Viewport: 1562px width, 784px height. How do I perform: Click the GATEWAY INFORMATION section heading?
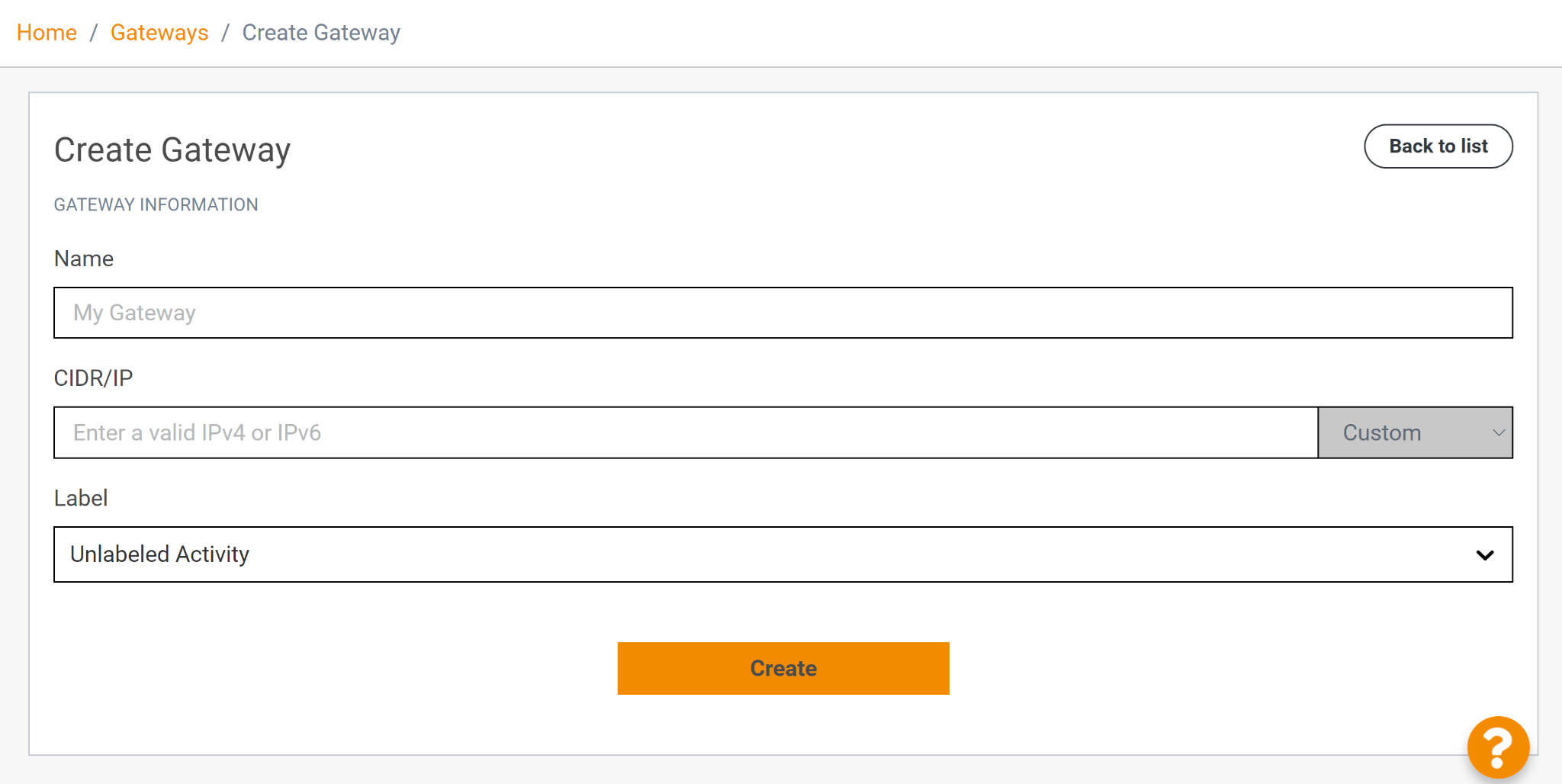(x=156, y=204)
